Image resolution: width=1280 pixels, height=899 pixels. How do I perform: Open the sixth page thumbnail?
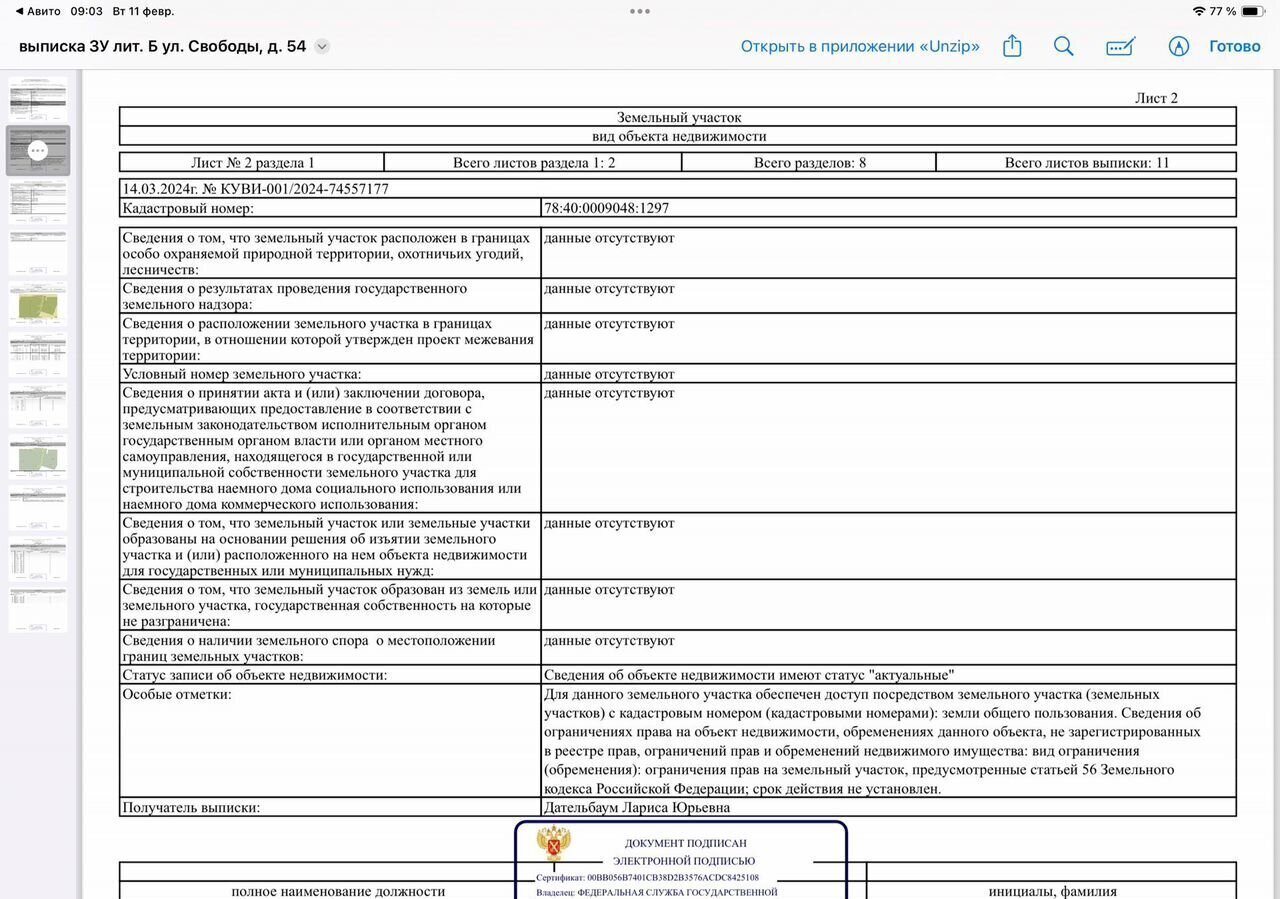[x=38, y=355]
